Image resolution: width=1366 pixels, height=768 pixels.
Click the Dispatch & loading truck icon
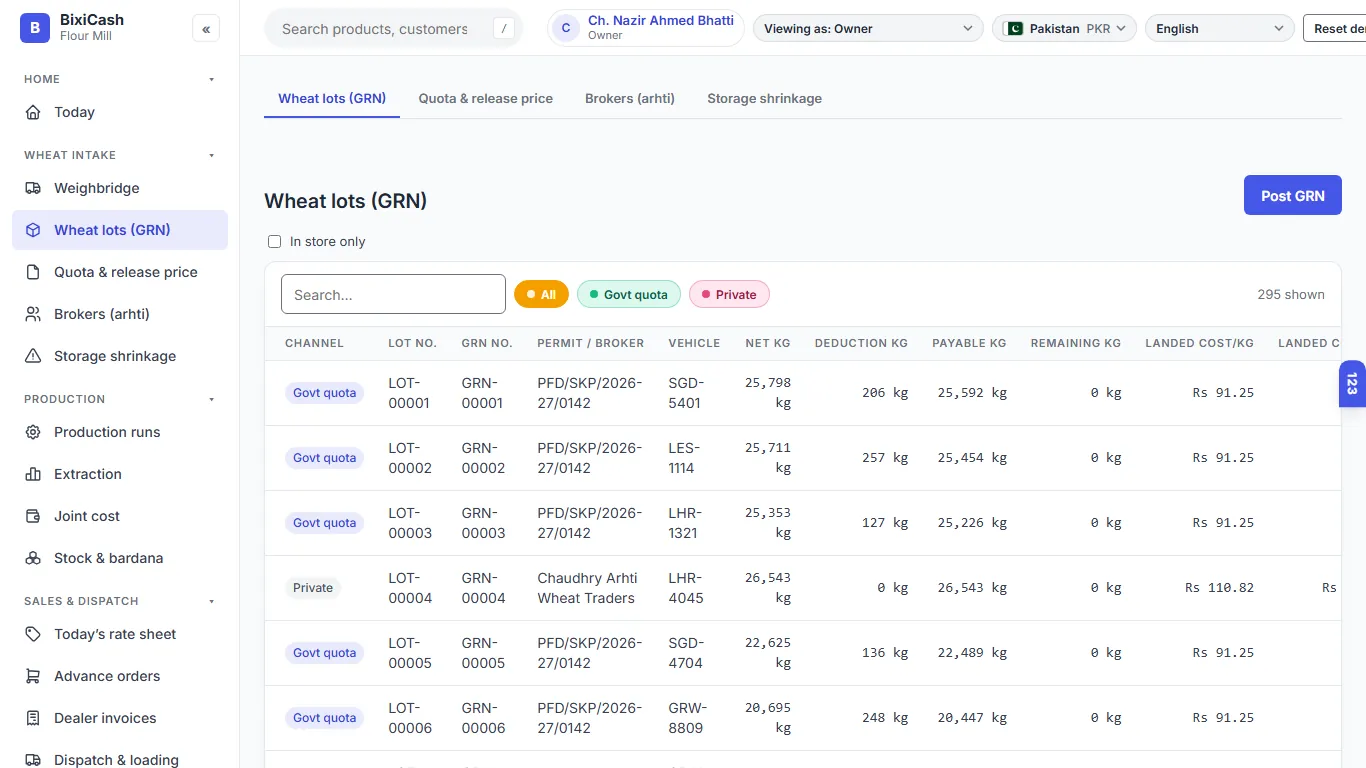coord(33,760)
